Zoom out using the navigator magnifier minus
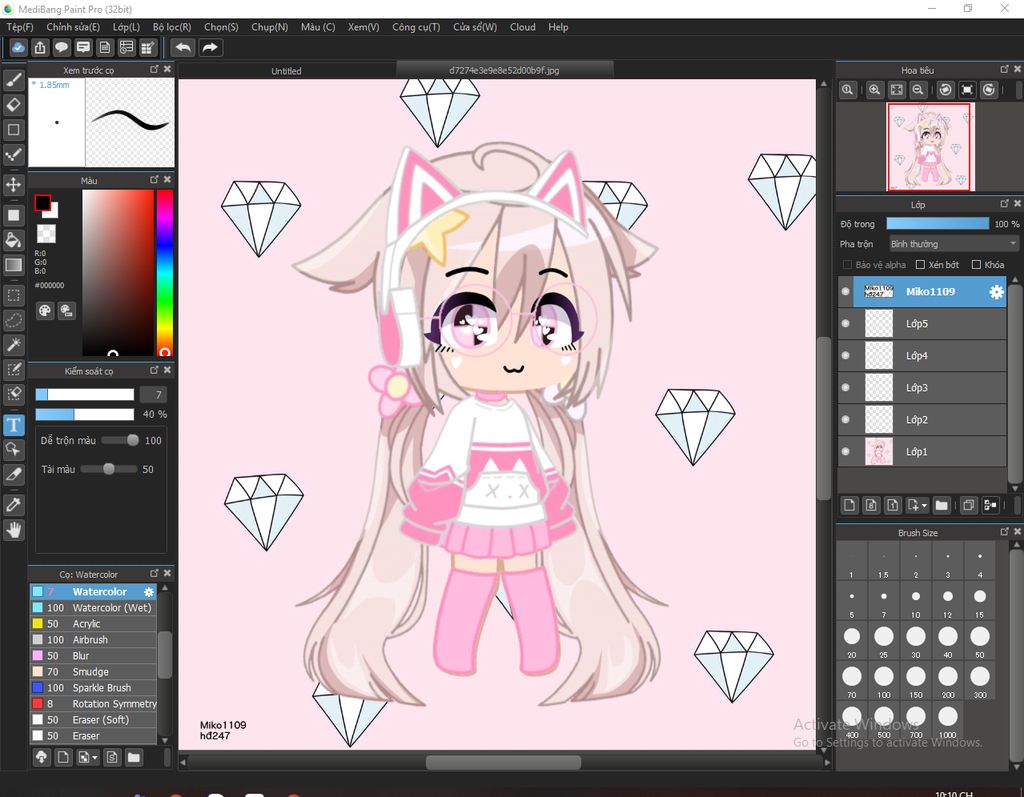This screenshot has width=1024, height=797. tap(918, 90)
